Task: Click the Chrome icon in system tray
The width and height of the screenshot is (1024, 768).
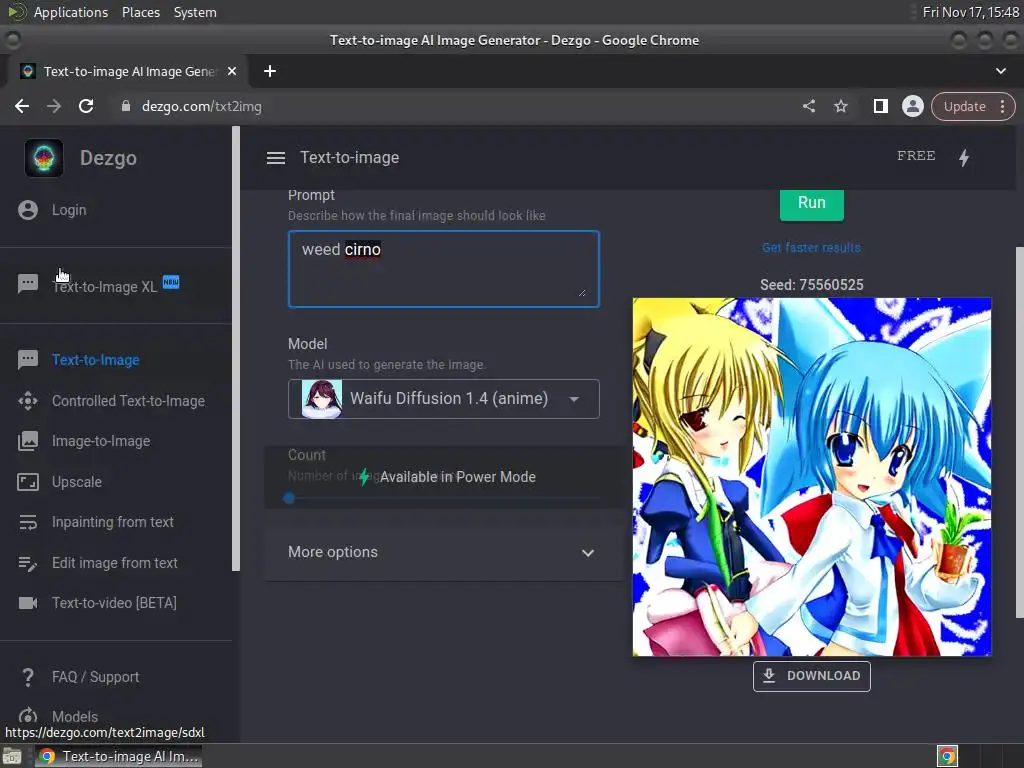Action: point(948,756)
